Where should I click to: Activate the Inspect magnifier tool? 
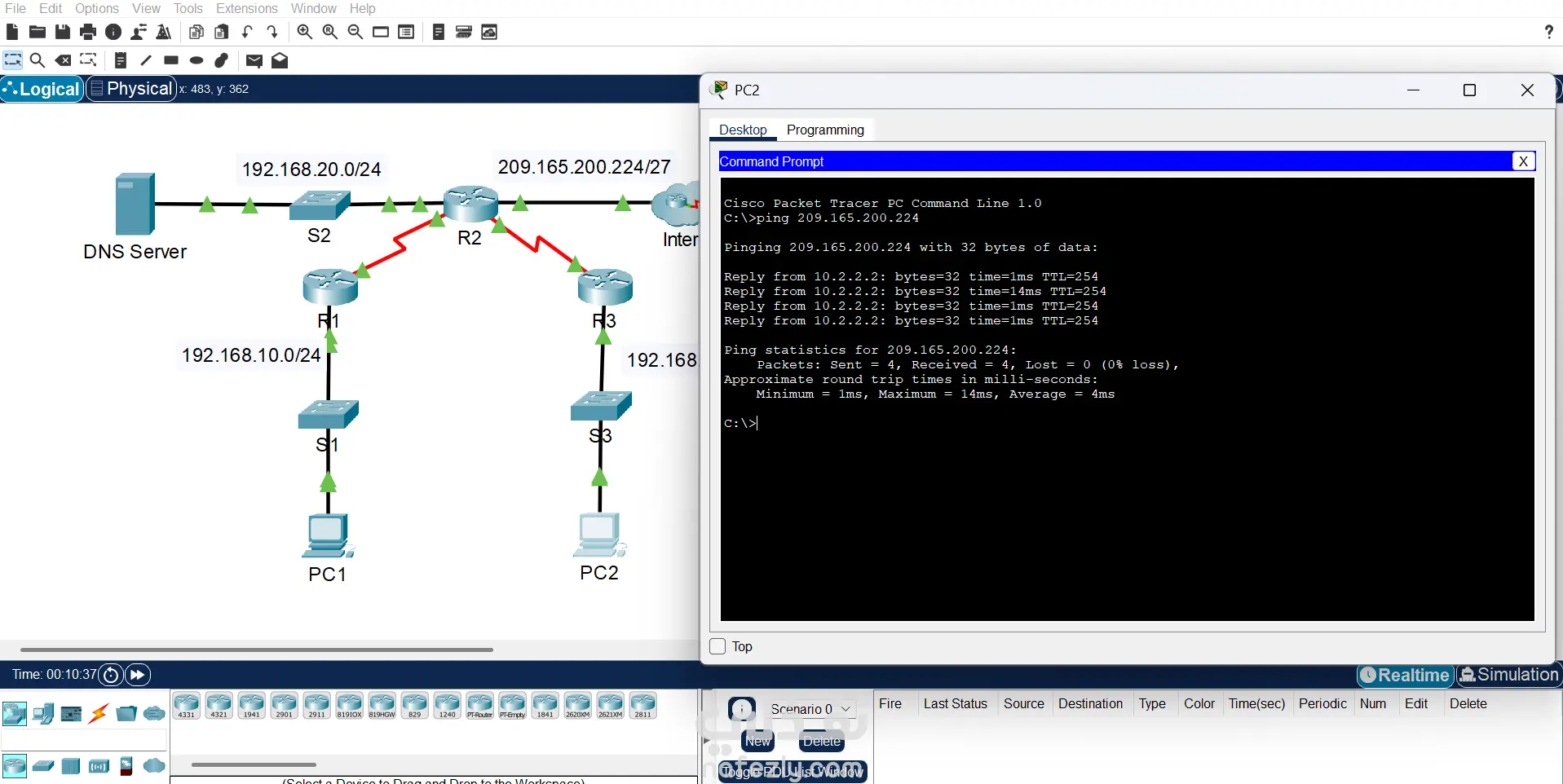pos(38,60)
